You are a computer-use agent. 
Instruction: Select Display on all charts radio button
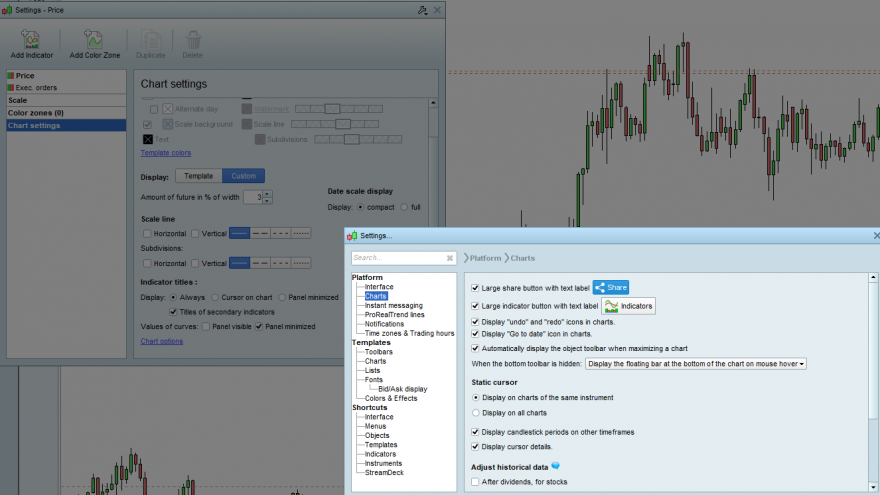tap(476, 412)
